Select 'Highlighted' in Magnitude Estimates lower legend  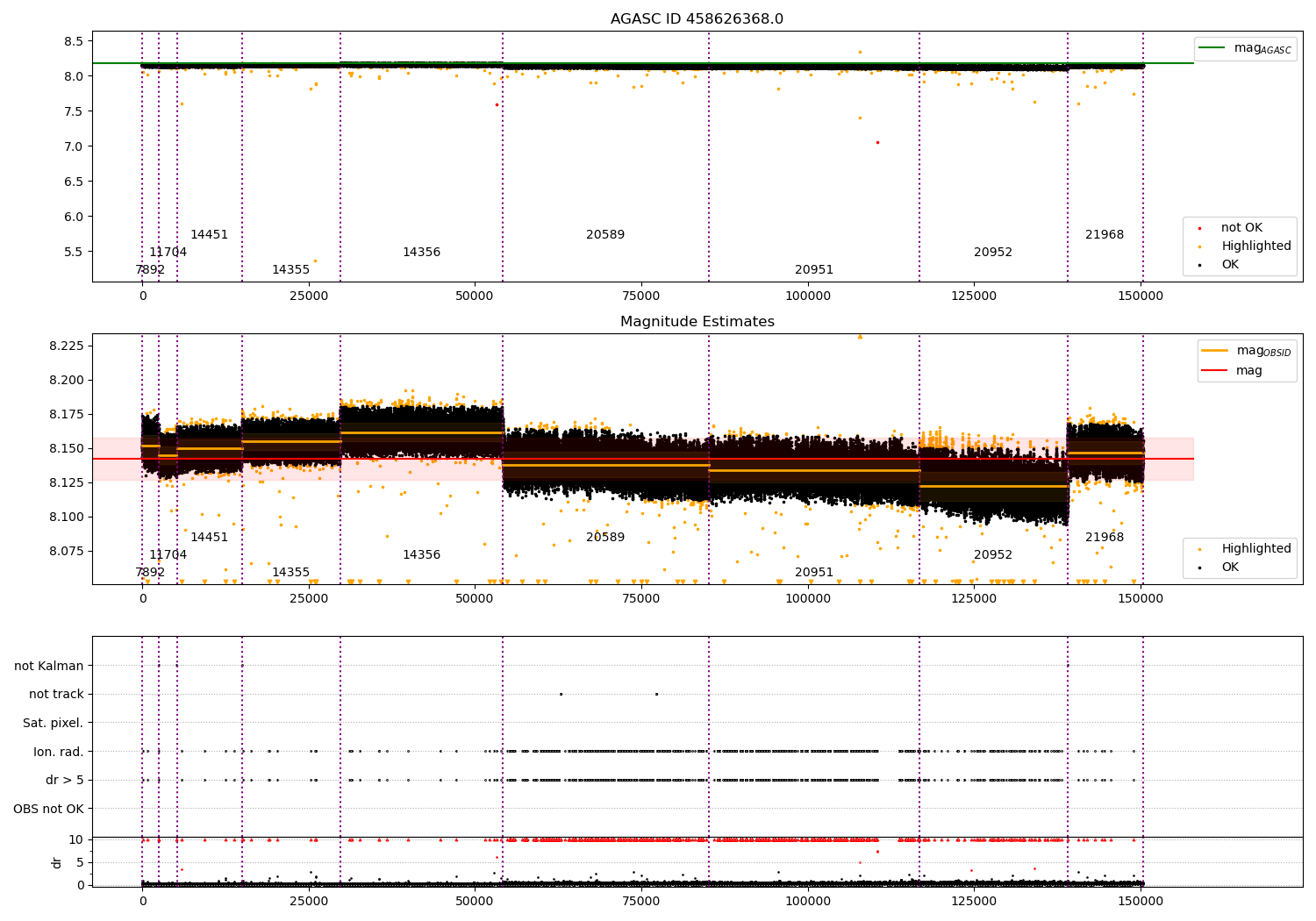pos(1255,549)
